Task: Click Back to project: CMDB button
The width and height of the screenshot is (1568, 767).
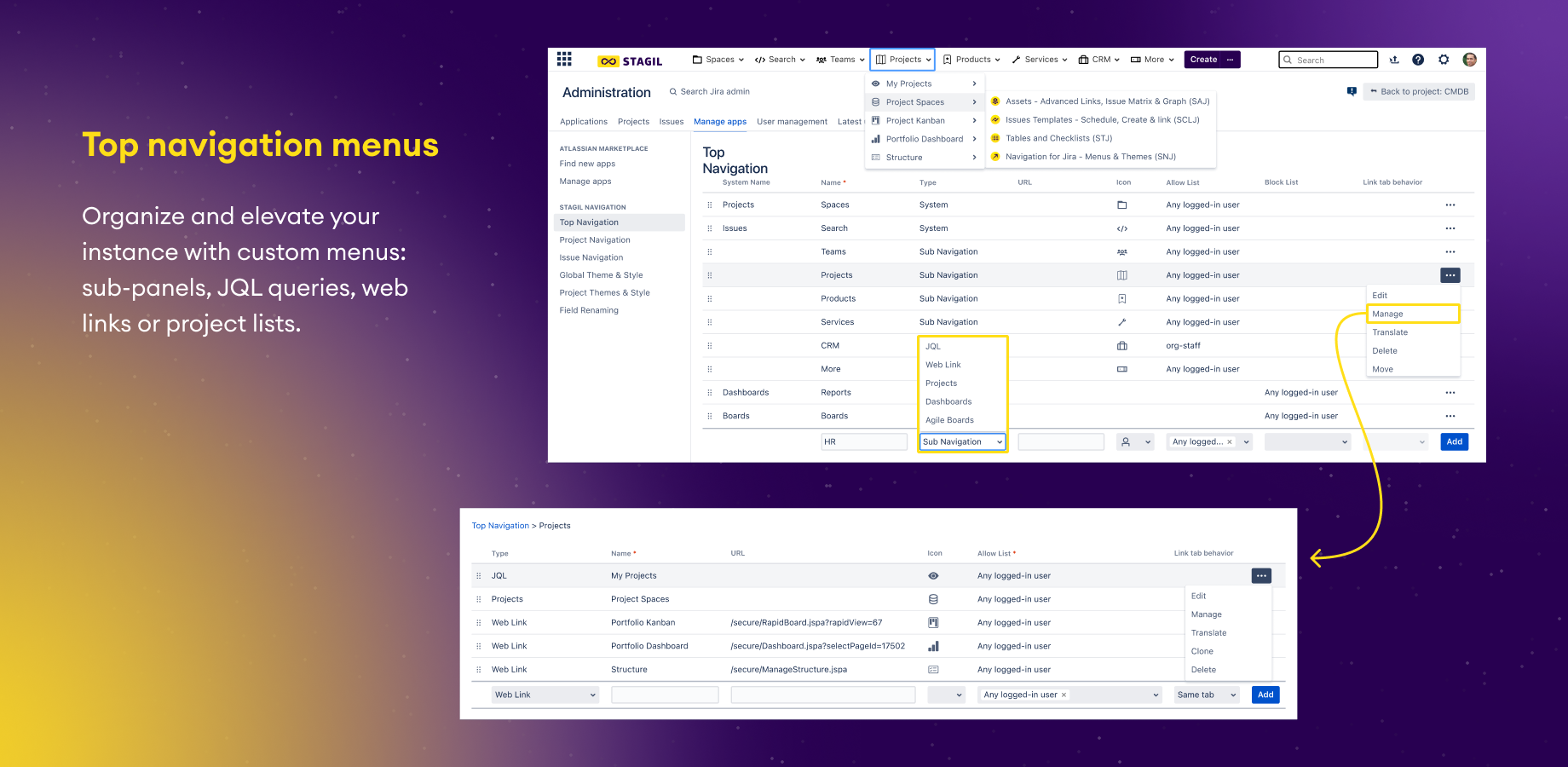Action: pos(1419,91)
